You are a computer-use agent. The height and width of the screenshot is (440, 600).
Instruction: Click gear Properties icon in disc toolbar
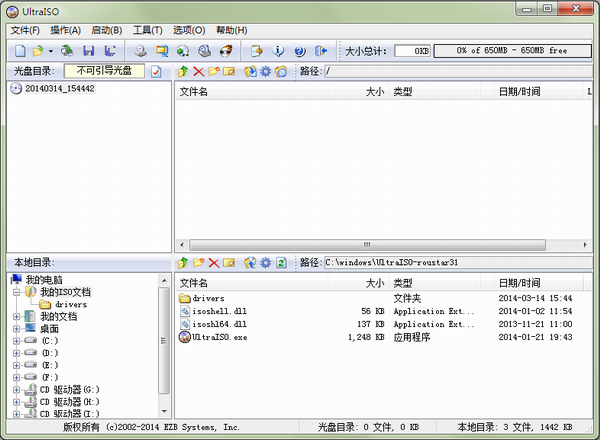266,71
